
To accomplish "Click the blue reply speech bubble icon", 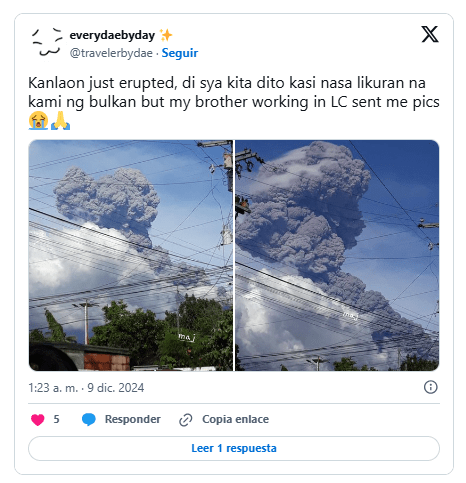I will (x=89, y=419).
